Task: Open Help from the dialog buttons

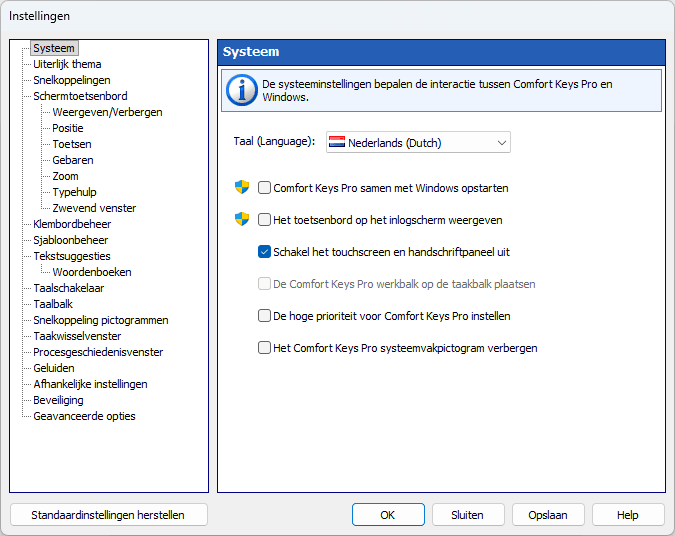Action: point(628,515)
